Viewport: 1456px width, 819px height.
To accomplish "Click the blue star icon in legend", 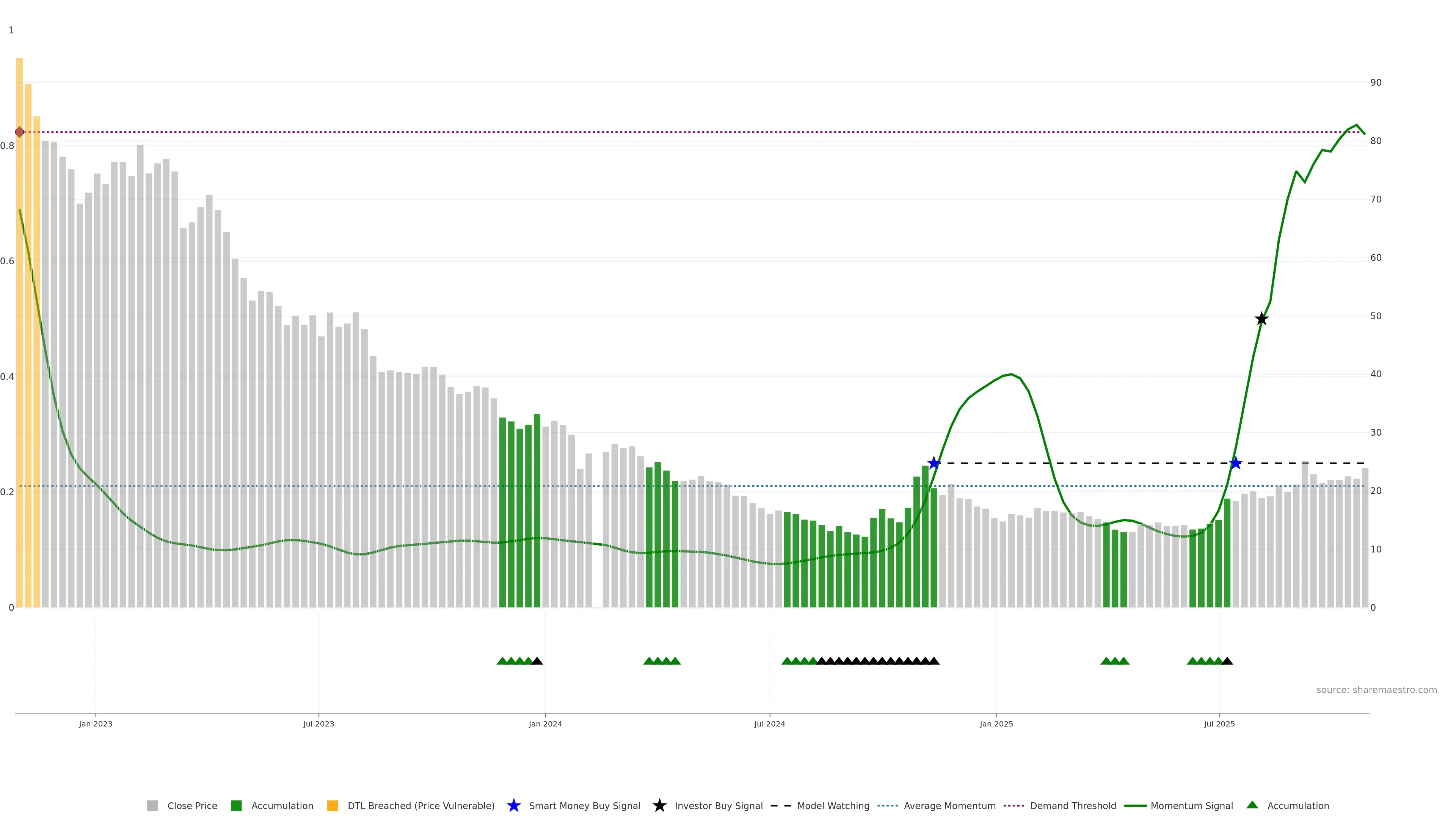I will (x=513, y=806).
